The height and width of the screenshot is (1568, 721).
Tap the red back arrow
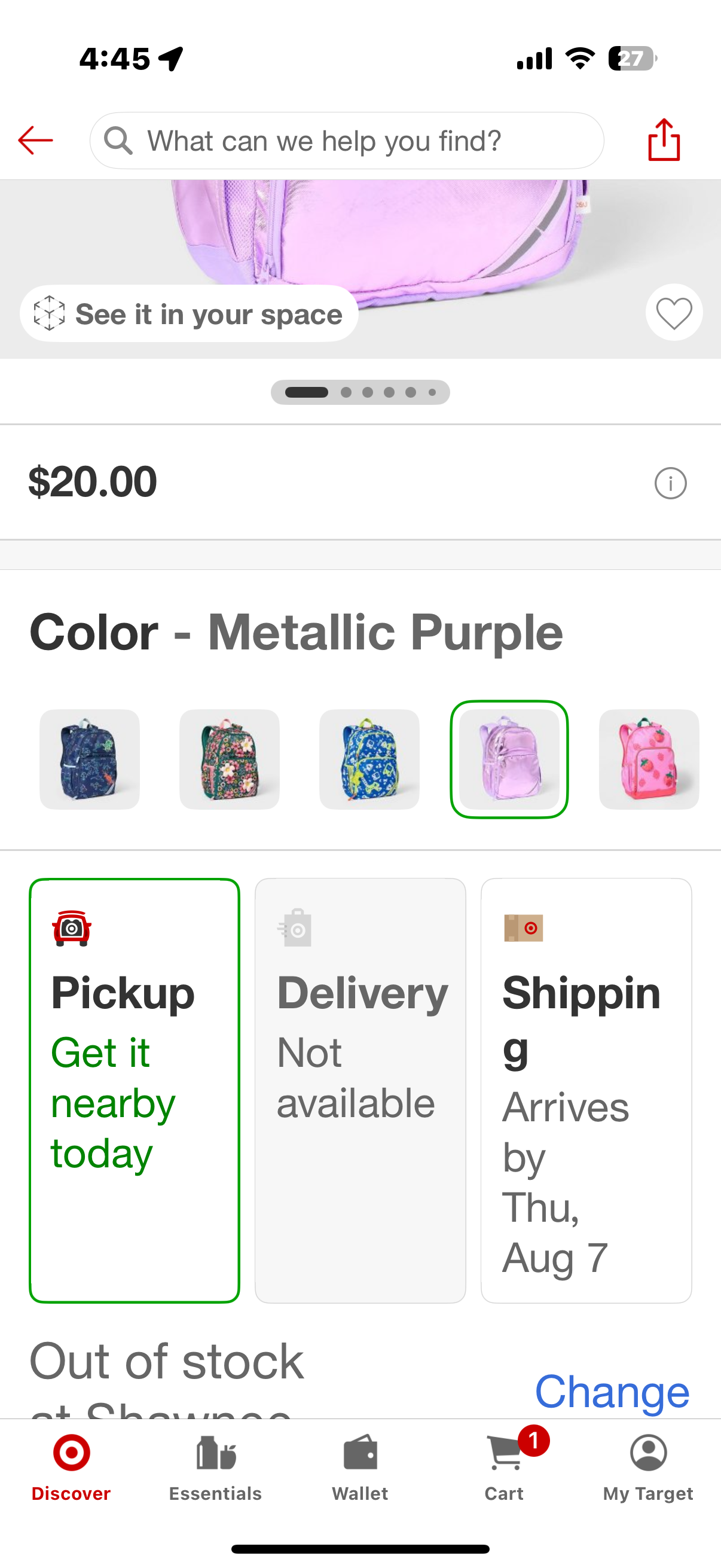point(35,141)
